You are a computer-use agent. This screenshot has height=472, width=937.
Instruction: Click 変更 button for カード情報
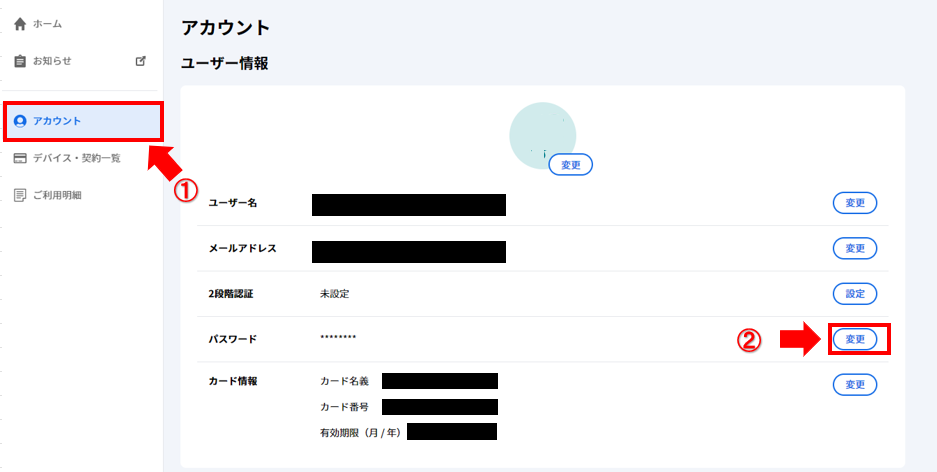(855, 385)
